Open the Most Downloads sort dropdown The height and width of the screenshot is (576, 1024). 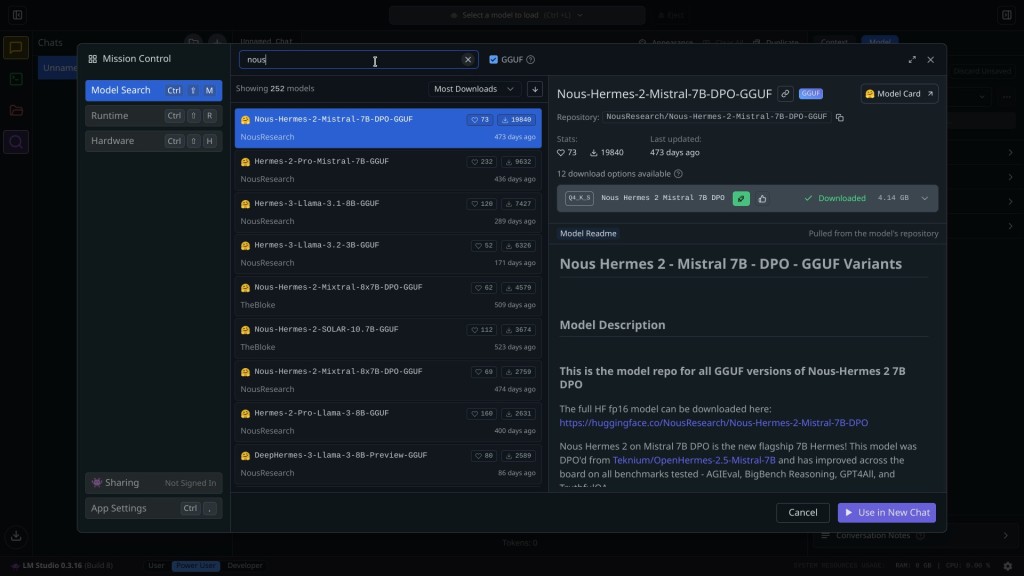474,89
